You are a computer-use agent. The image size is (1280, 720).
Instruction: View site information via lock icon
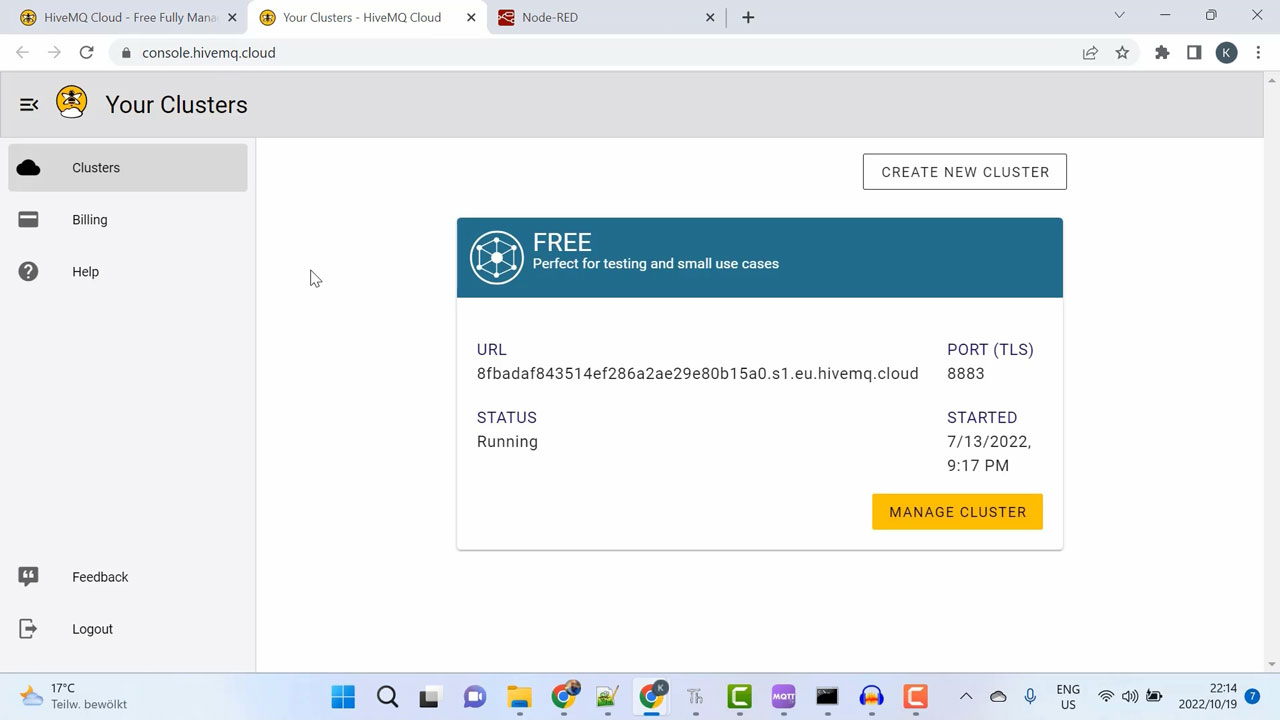click(x=126, y=53)
